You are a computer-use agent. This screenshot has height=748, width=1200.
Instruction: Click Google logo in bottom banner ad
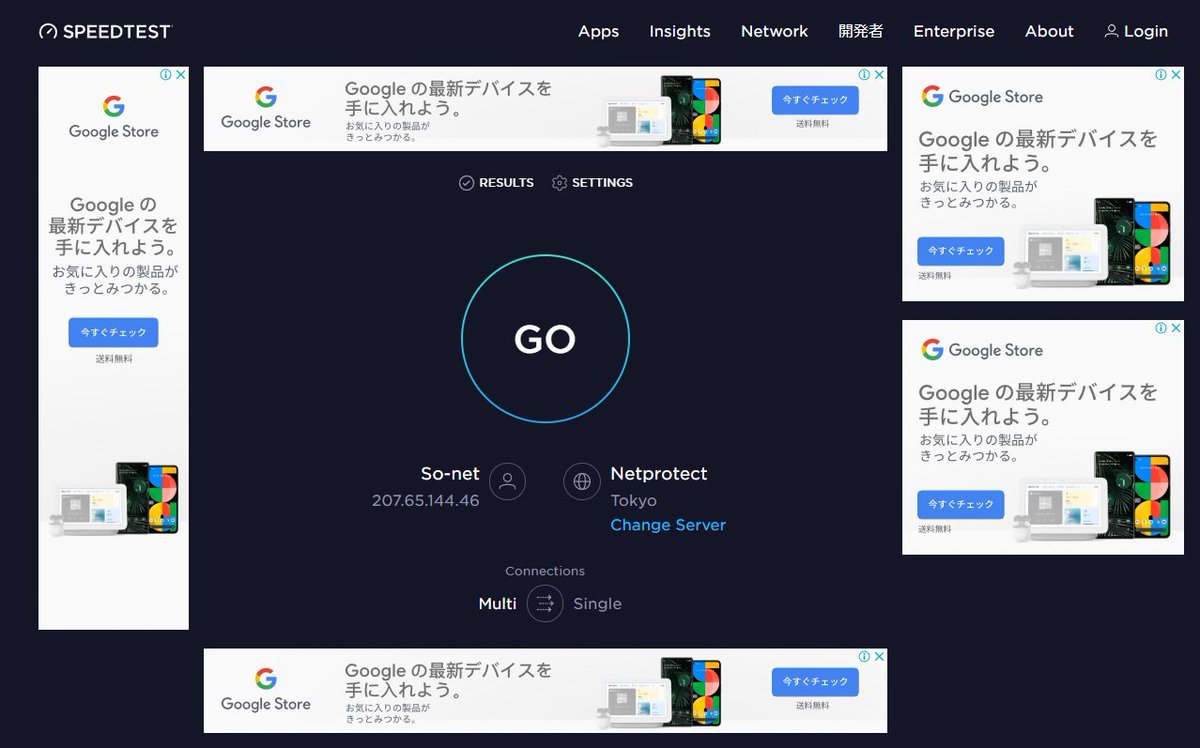pyautogui.click(x=266, y=679)
